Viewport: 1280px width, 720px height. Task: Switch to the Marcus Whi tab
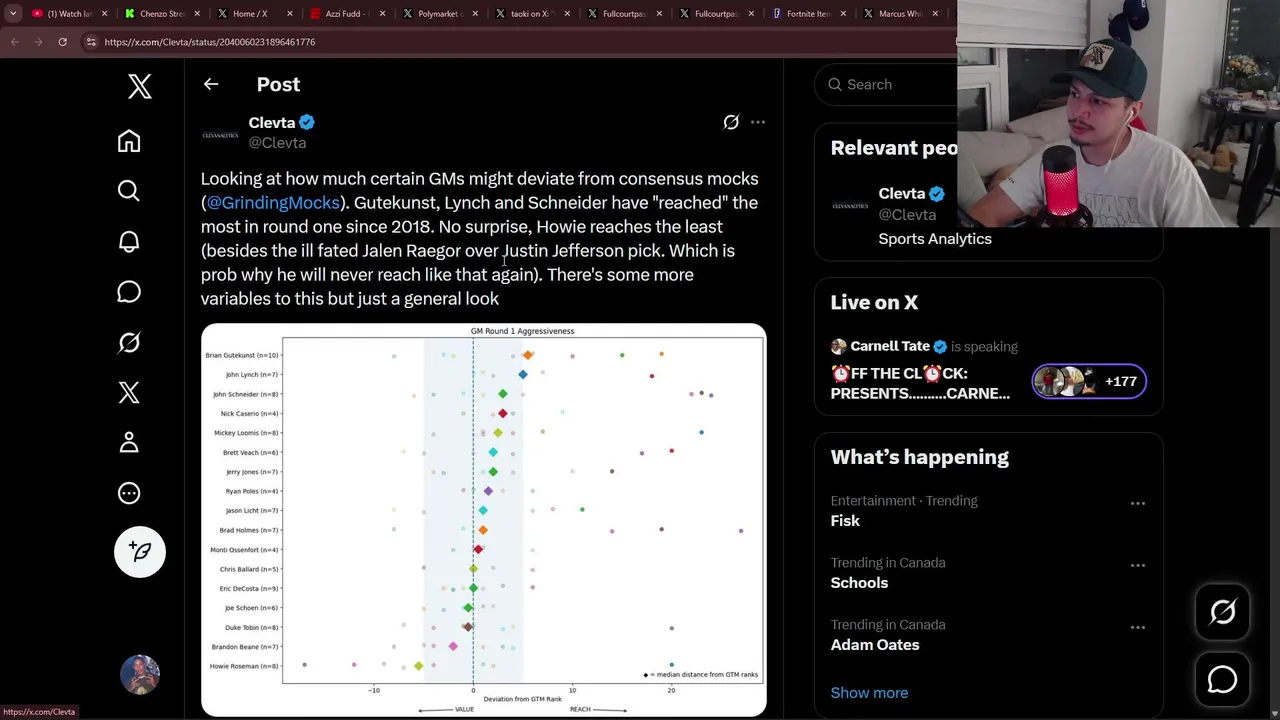point(898,14)
